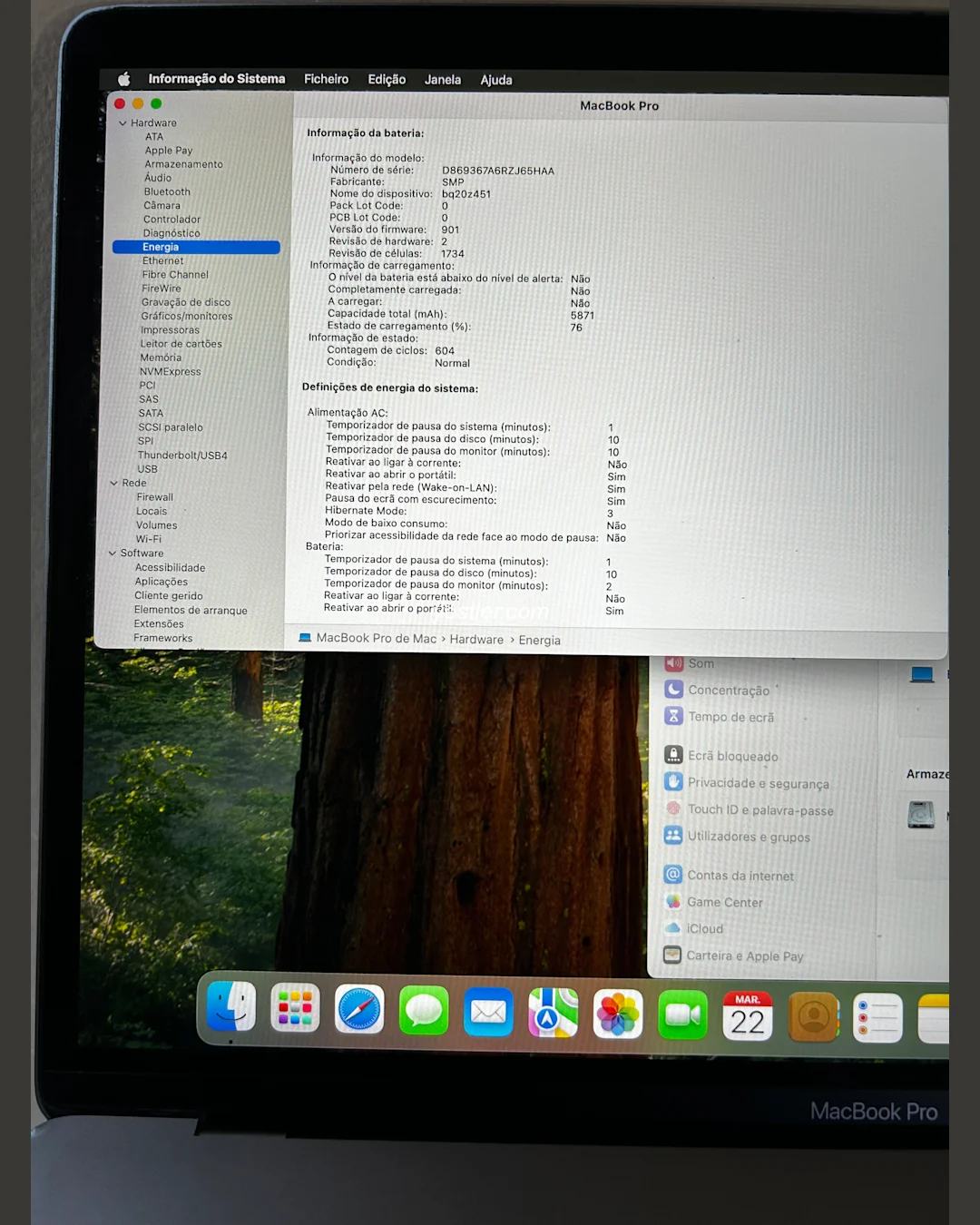The height and width of the screenshot is (1225, 980).
Task: Open iCloud settings in the sidebar
Action: pyautogui.click(x=704, y=928)
